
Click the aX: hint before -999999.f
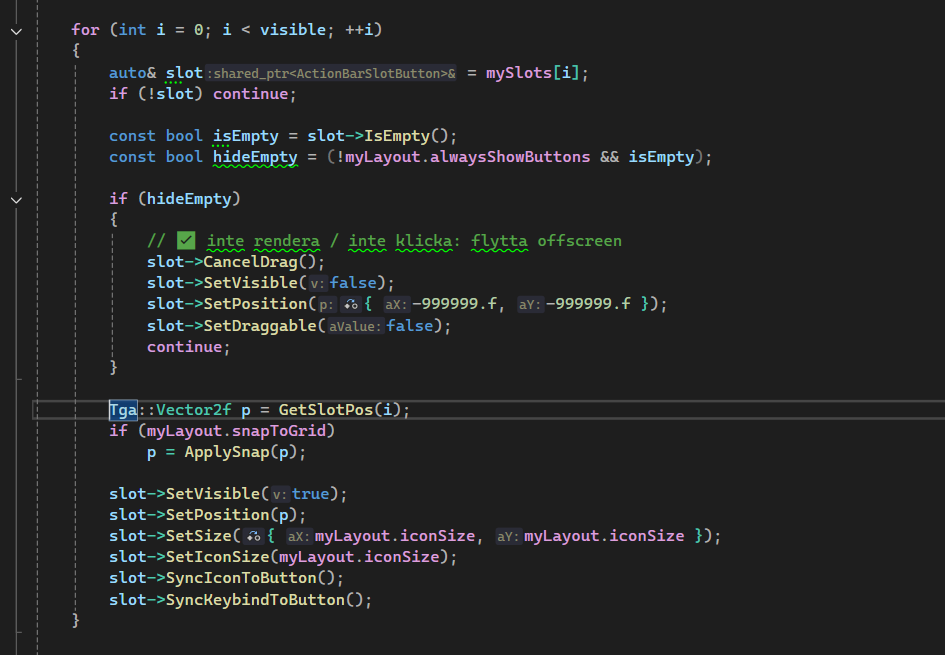click(395, 304)
